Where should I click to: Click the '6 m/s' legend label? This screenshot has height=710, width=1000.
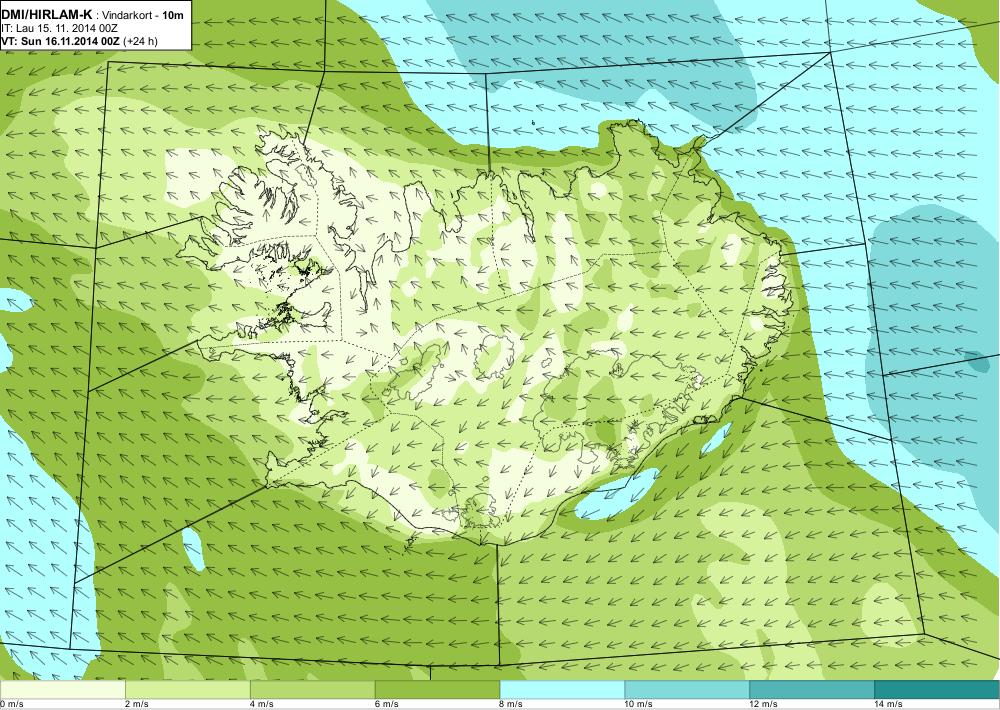click(387, 704)
